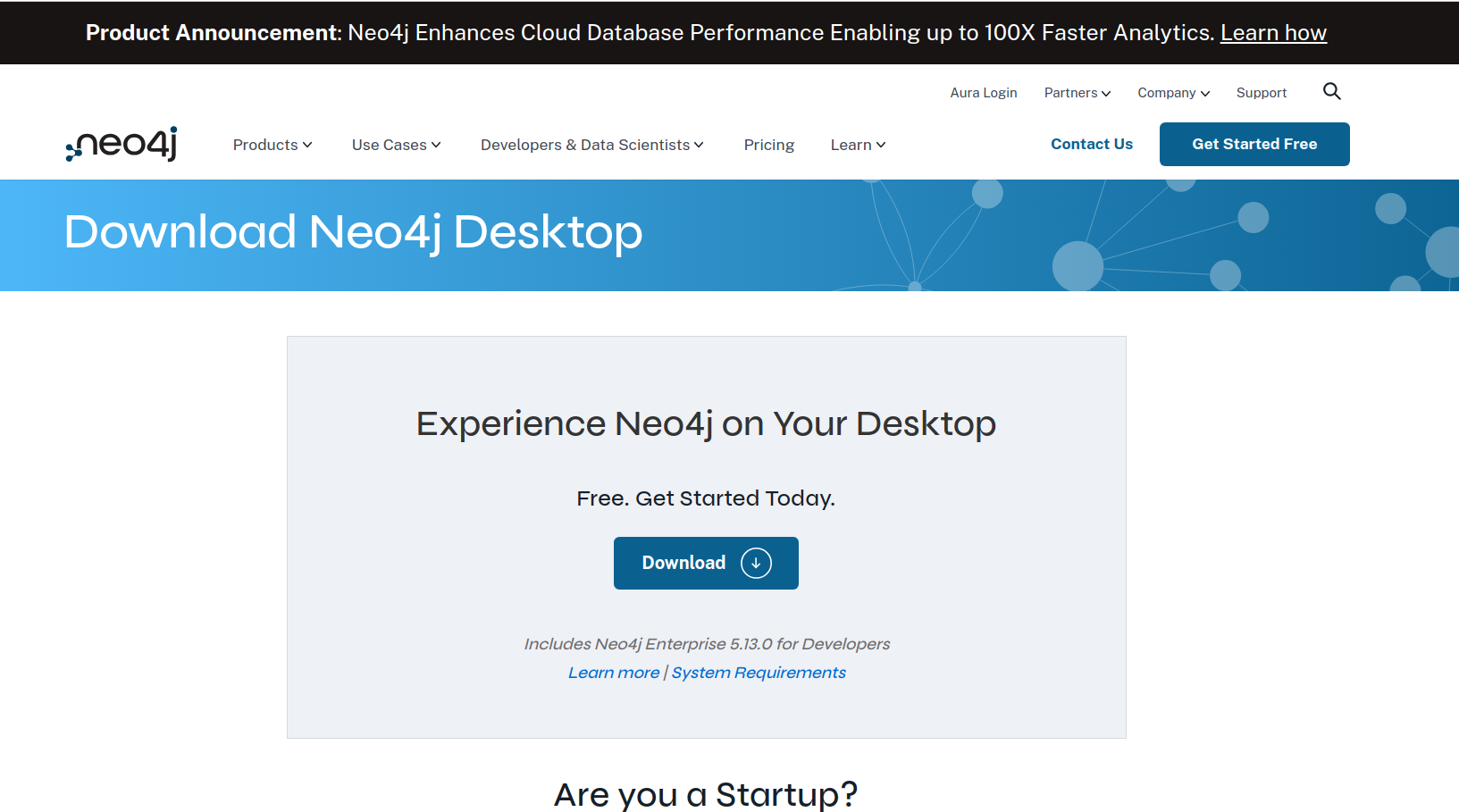Click the Get Started Free button

click(1254, 144)
